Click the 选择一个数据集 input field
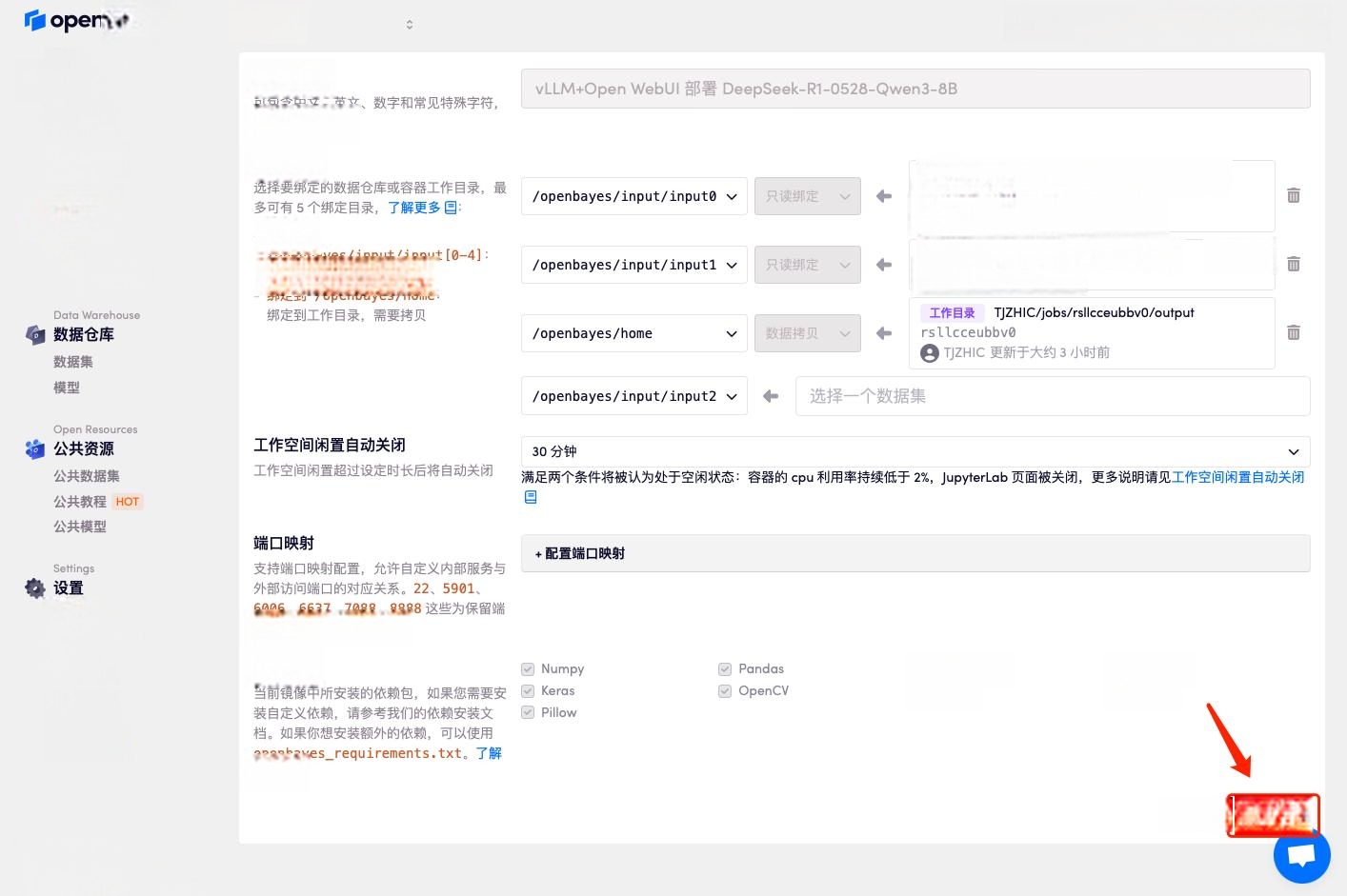Viewport: 1347px width, 896px height. (1053, 396)
